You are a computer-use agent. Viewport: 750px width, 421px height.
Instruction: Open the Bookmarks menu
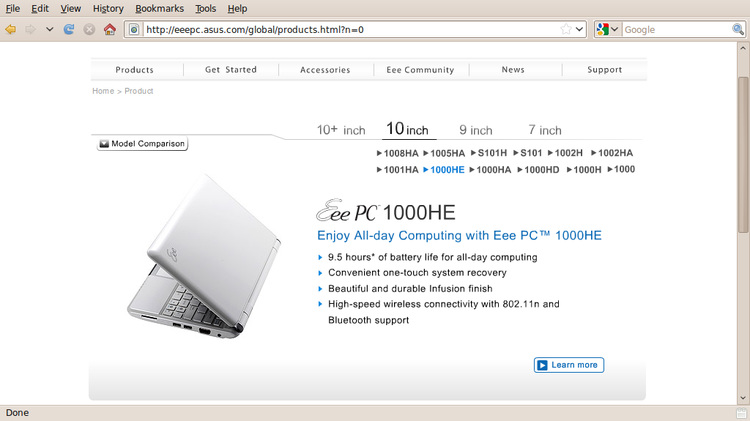pos(159,9)
